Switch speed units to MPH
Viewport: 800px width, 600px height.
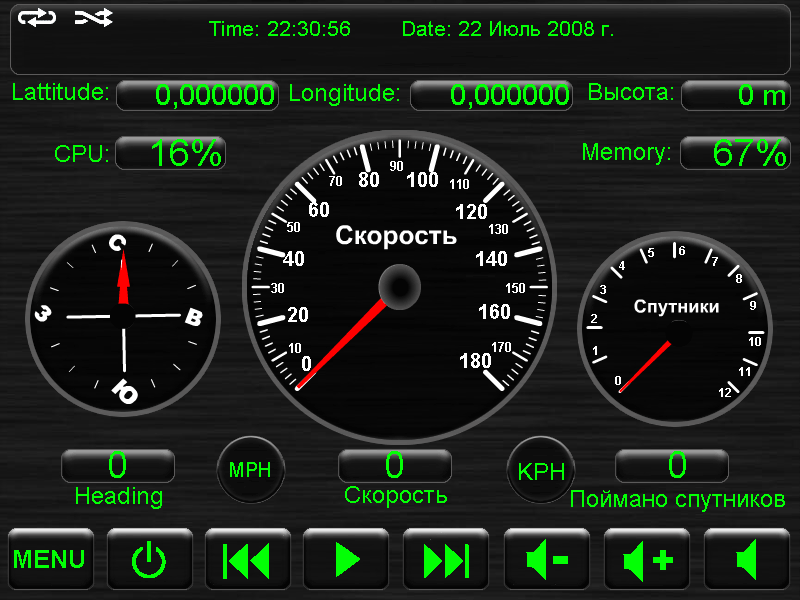coord(251,470)
